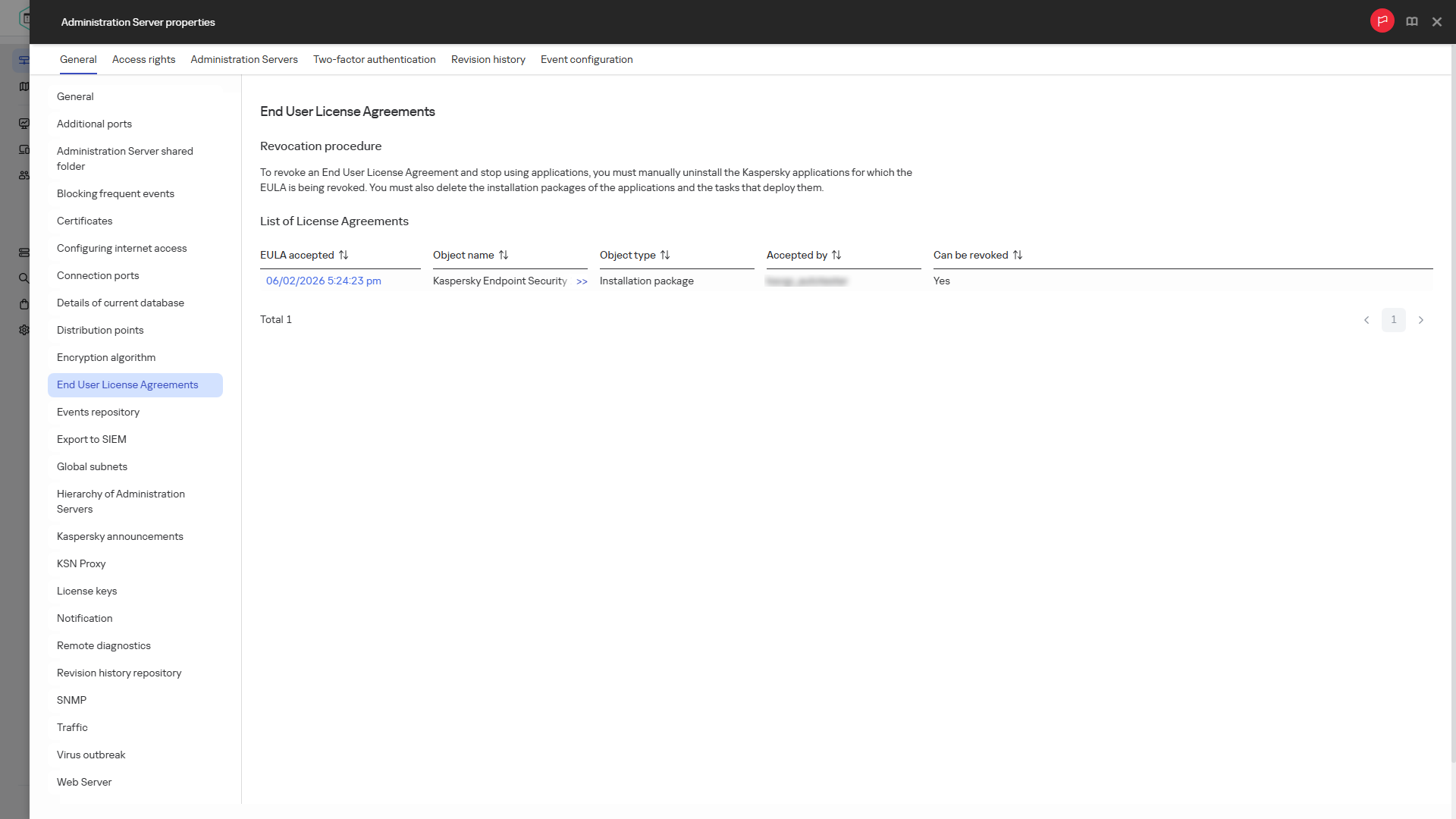
Task: Sort by EULA accepted column arrows
Action: click(x=344, y=256)
